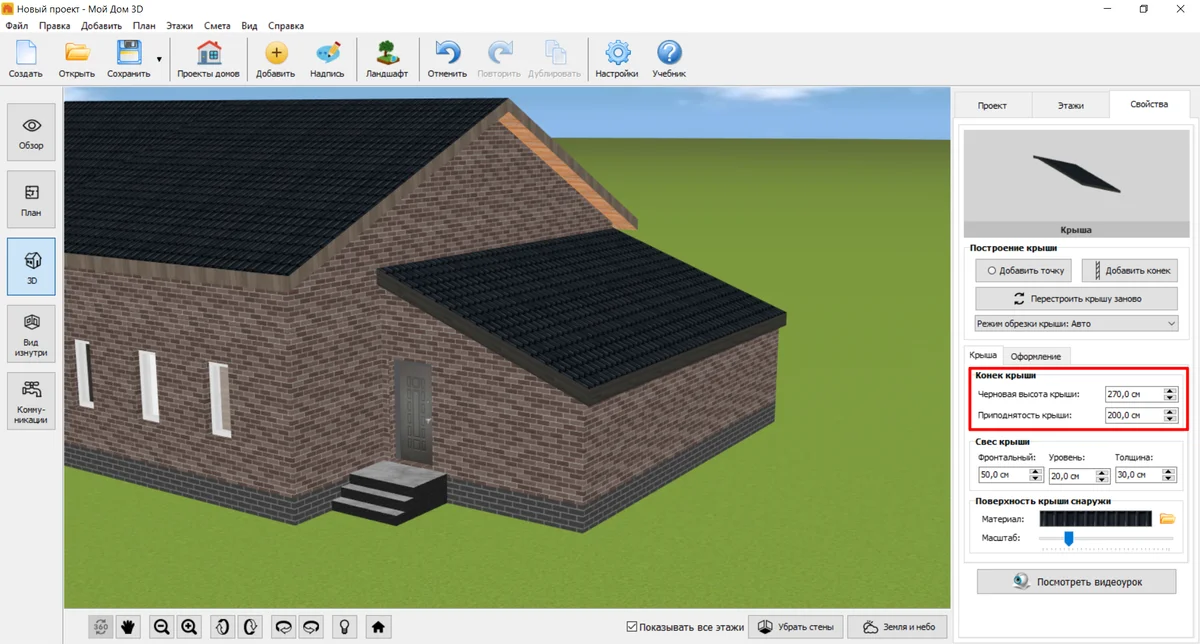Zoom in with the magnifier plus icon
Screen dimensions: 1200x644
(x=190, y=627)
